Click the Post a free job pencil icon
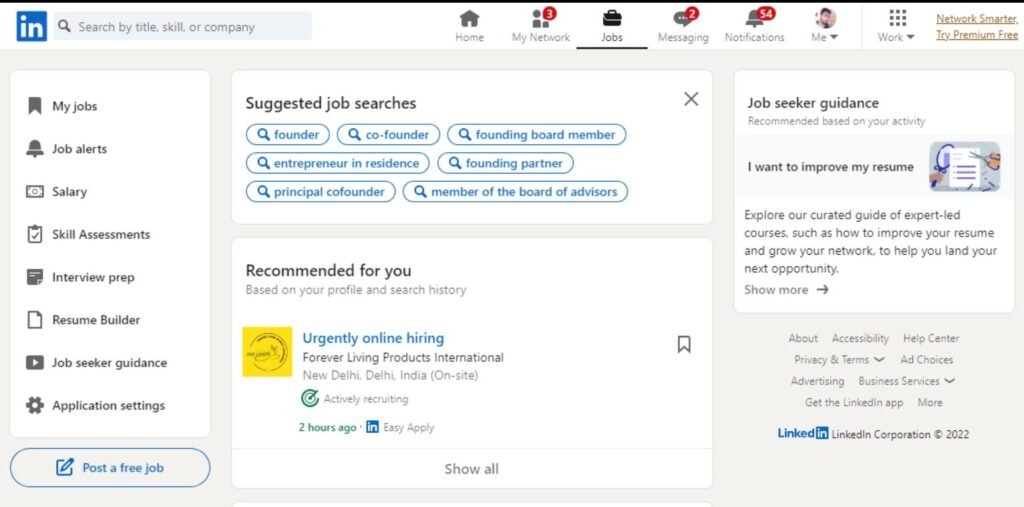The image size is (1024, 507). click(x=65, y=468)
